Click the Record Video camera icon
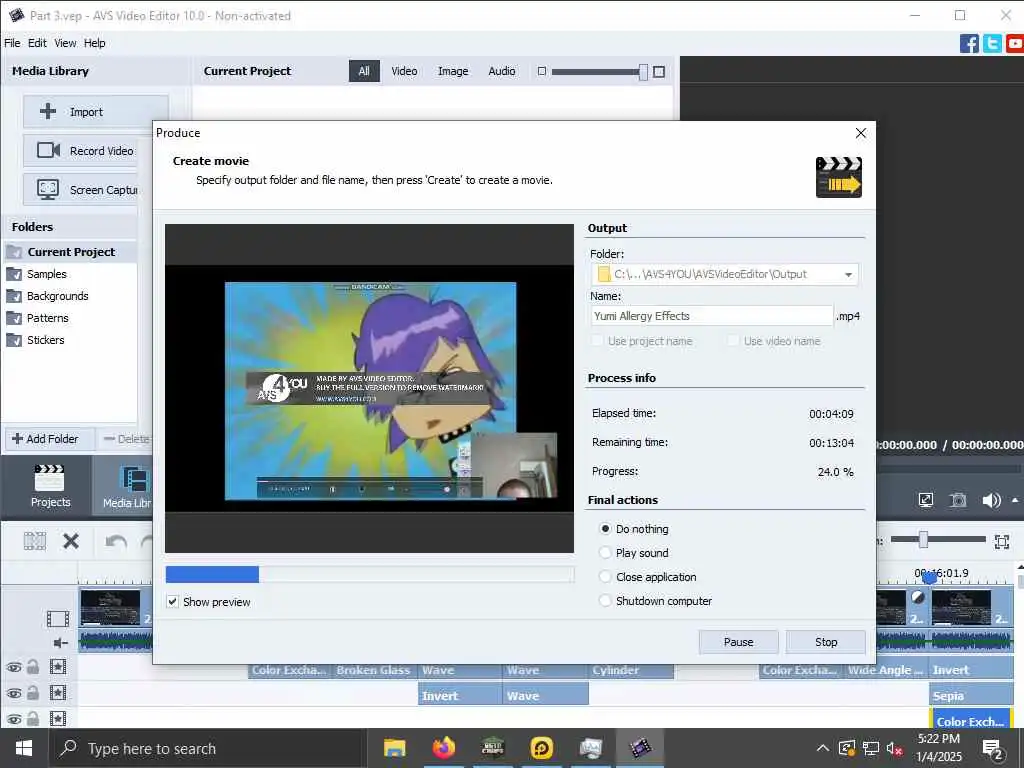 pyautogui.click(x=48, y=150)
